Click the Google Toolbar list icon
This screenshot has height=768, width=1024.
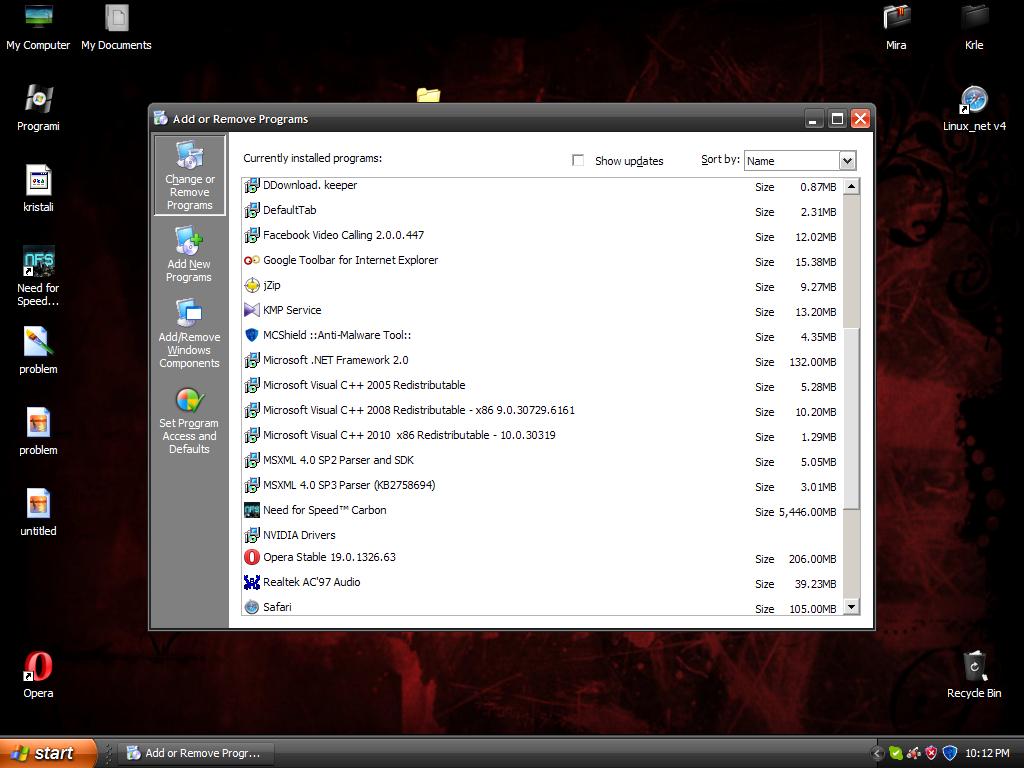[x=252, y=260]
